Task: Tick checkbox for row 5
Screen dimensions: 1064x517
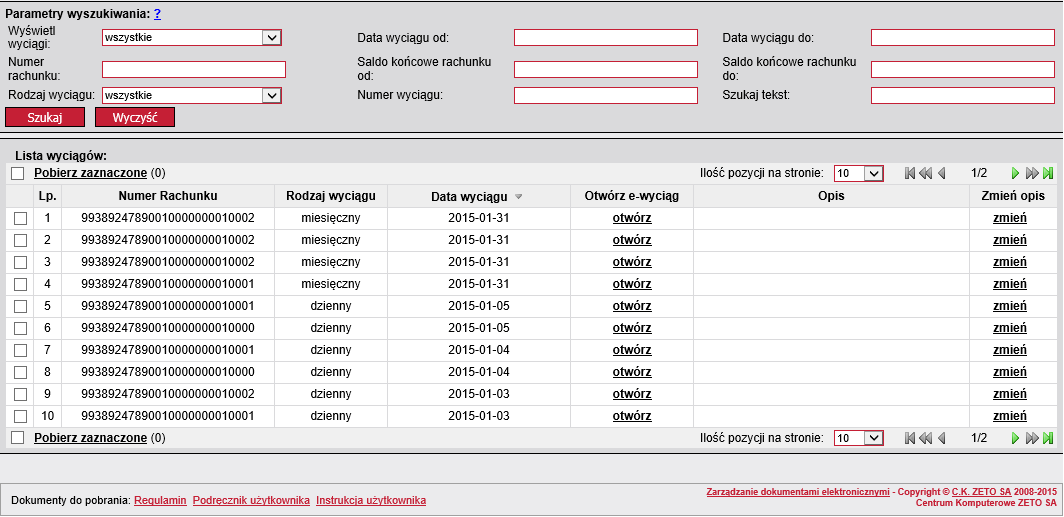Action: coord(20,306)
